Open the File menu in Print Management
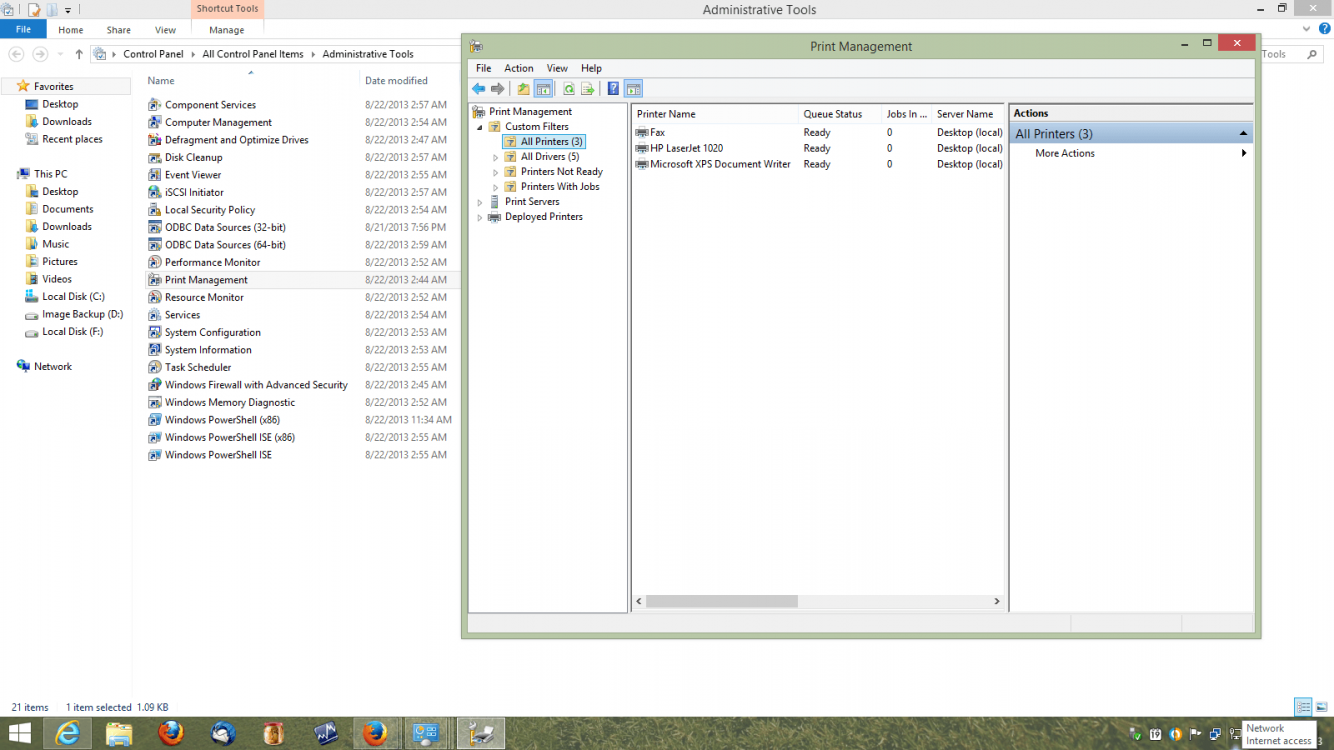Viewport: 1334px width, 750px height. pyautogui.click(x=484, y=68)
